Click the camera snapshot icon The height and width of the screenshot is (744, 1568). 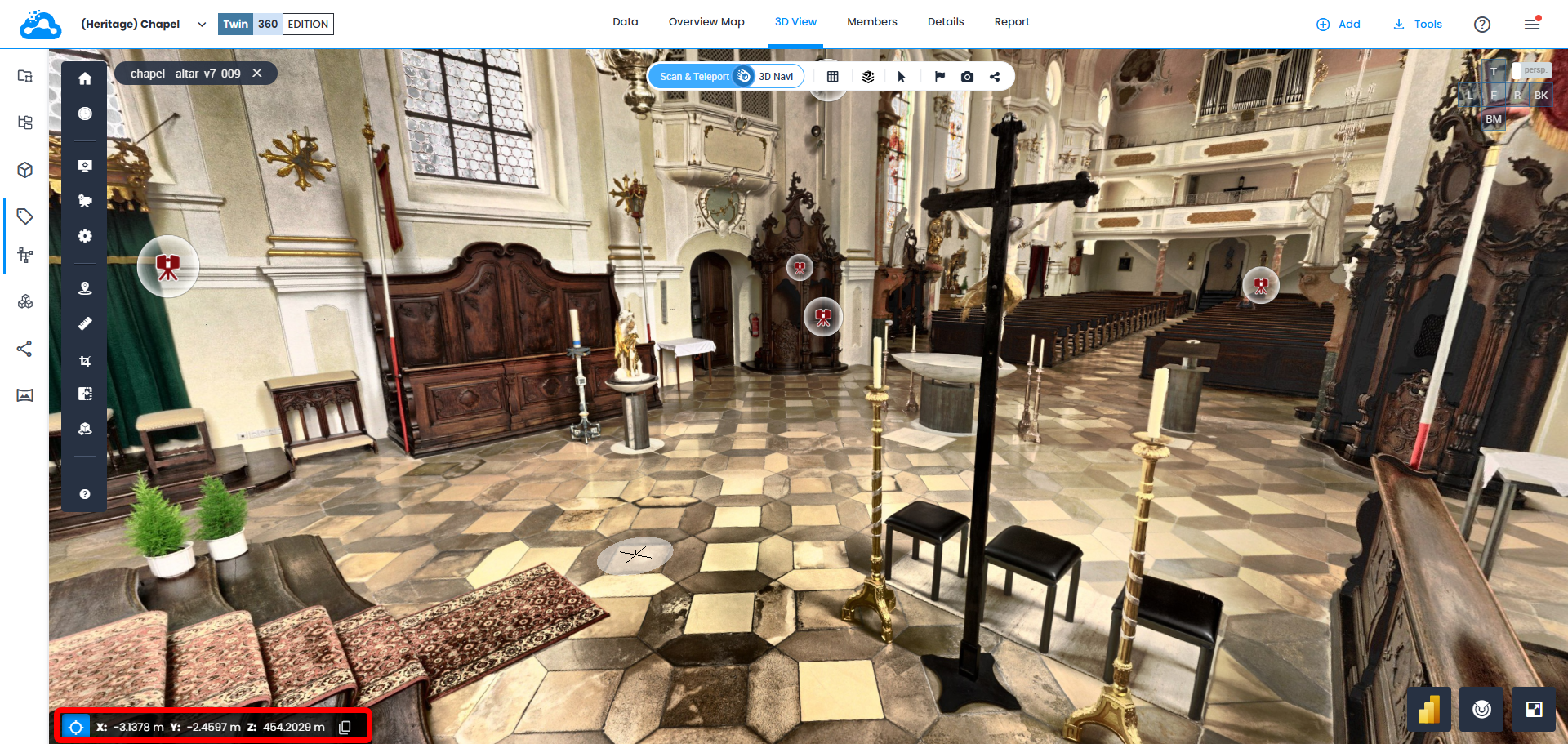click(967, 77)
